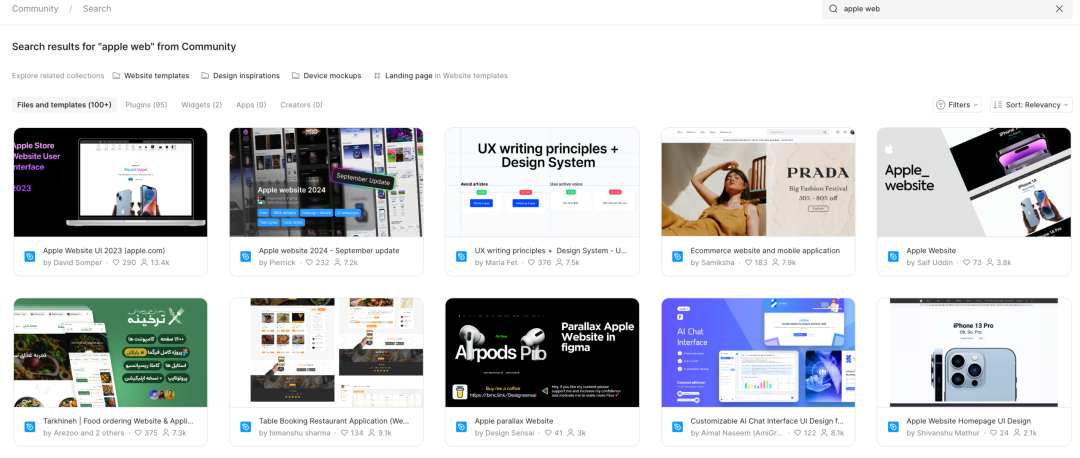Like Pierrick's Apple website 2024 heart
1080x458 pixels.
pyautogui.click(x=310, y=263)
